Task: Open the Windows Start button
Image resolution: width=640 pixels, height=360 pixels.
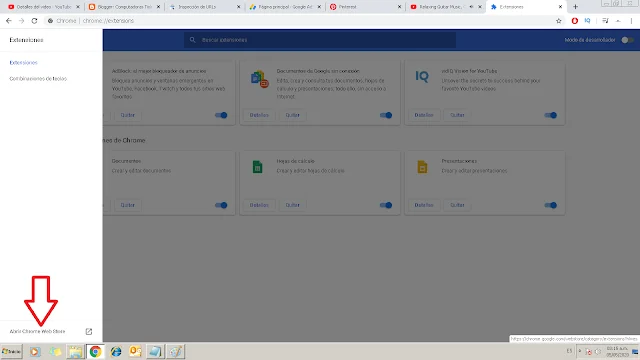Action: click(11, 351)
